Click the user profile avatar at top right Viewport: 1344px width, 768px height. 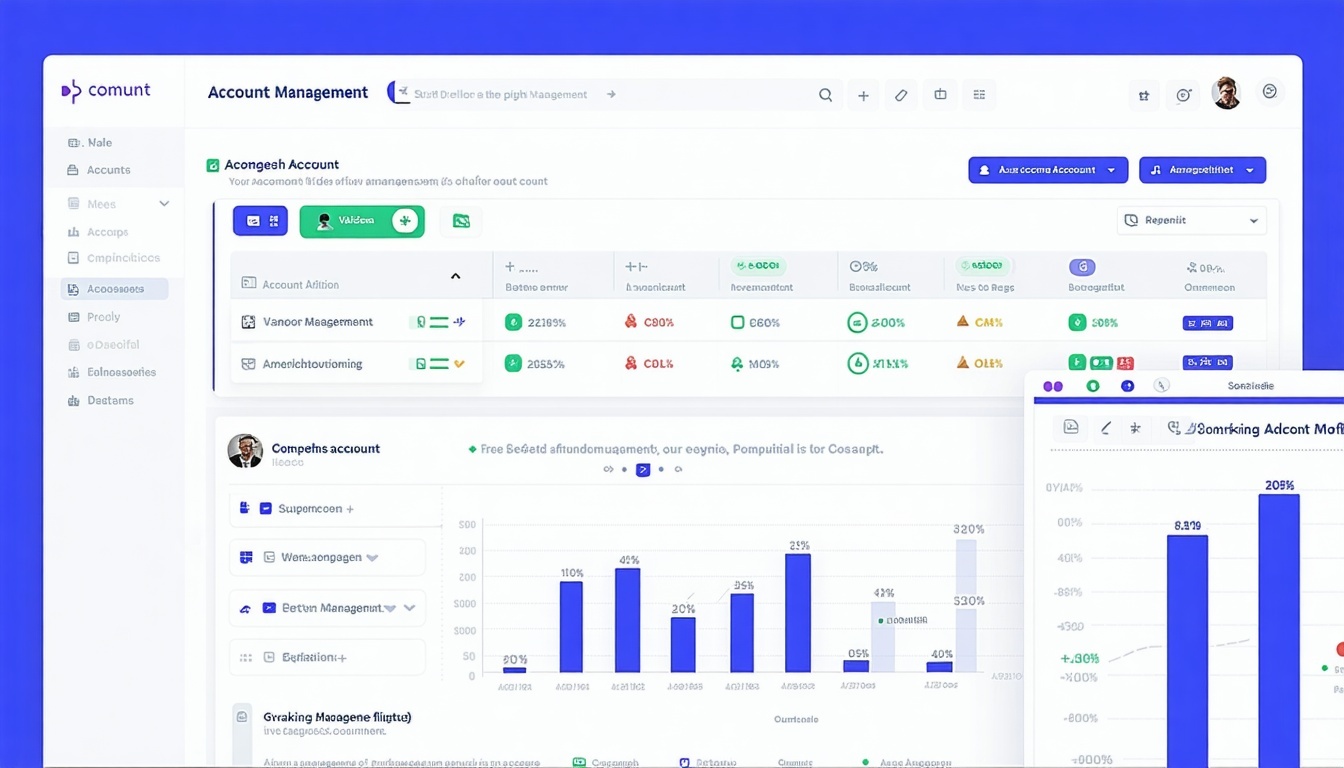1226,92
